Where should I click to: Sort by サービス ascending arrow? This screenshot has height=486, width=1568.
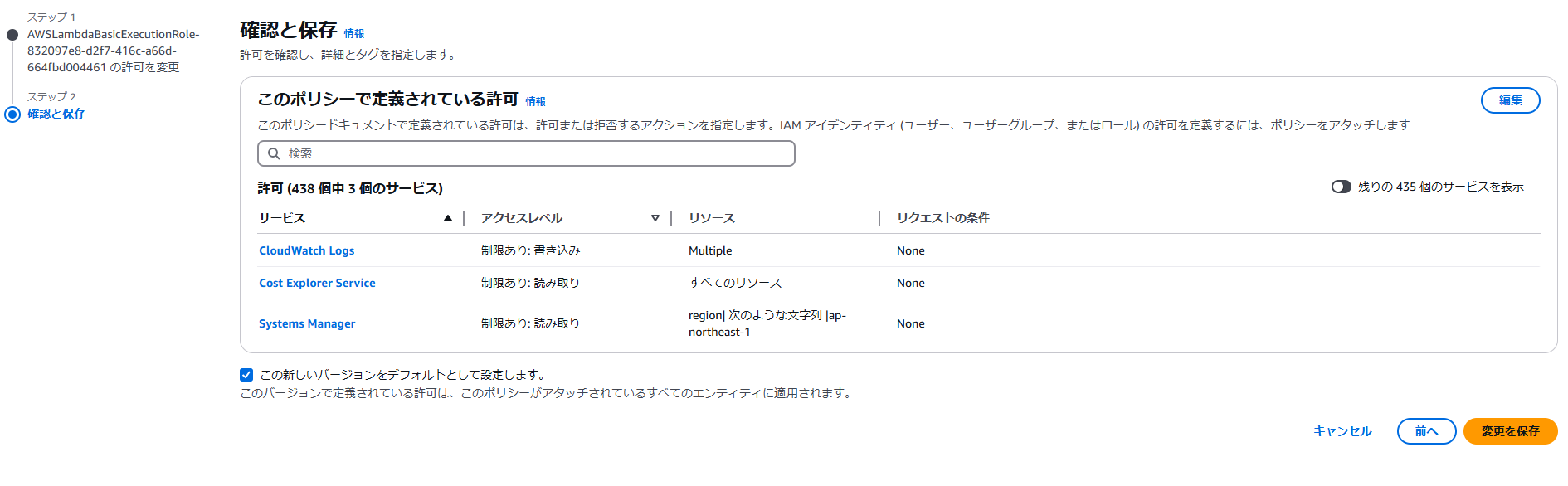448,218
